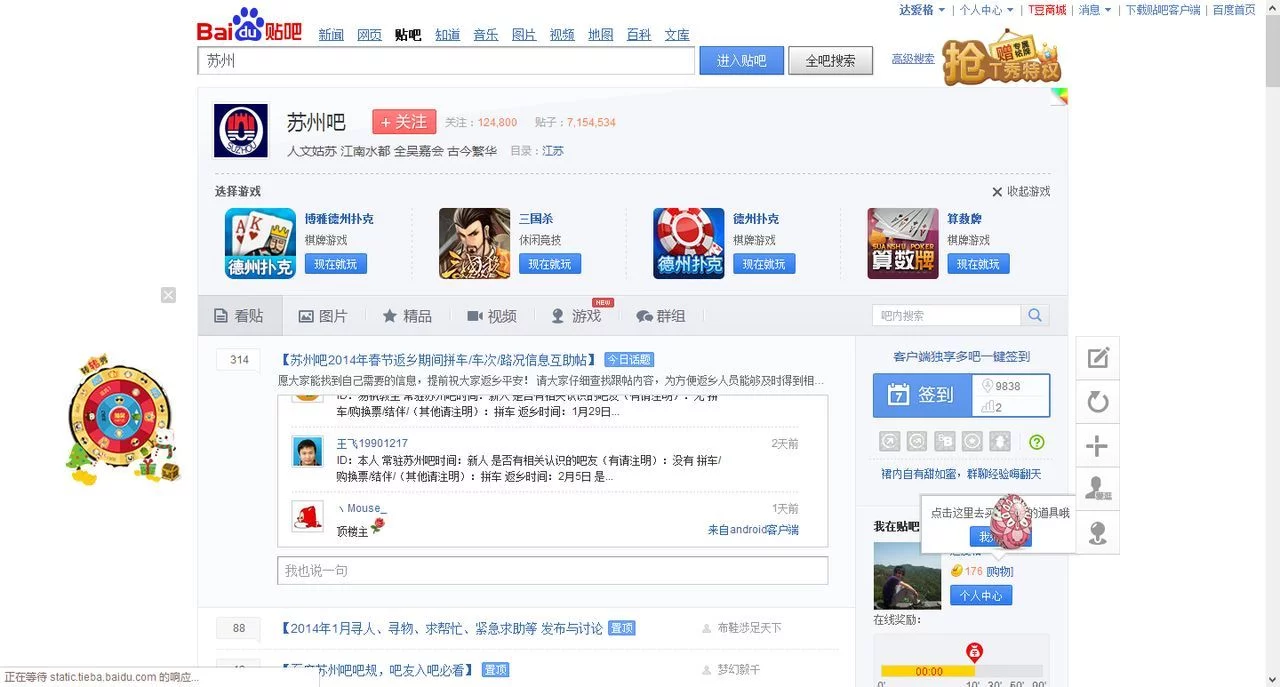Expand the 达爱格 username dropdown
Screen dimensions: 1280x687
click(921, 10)
